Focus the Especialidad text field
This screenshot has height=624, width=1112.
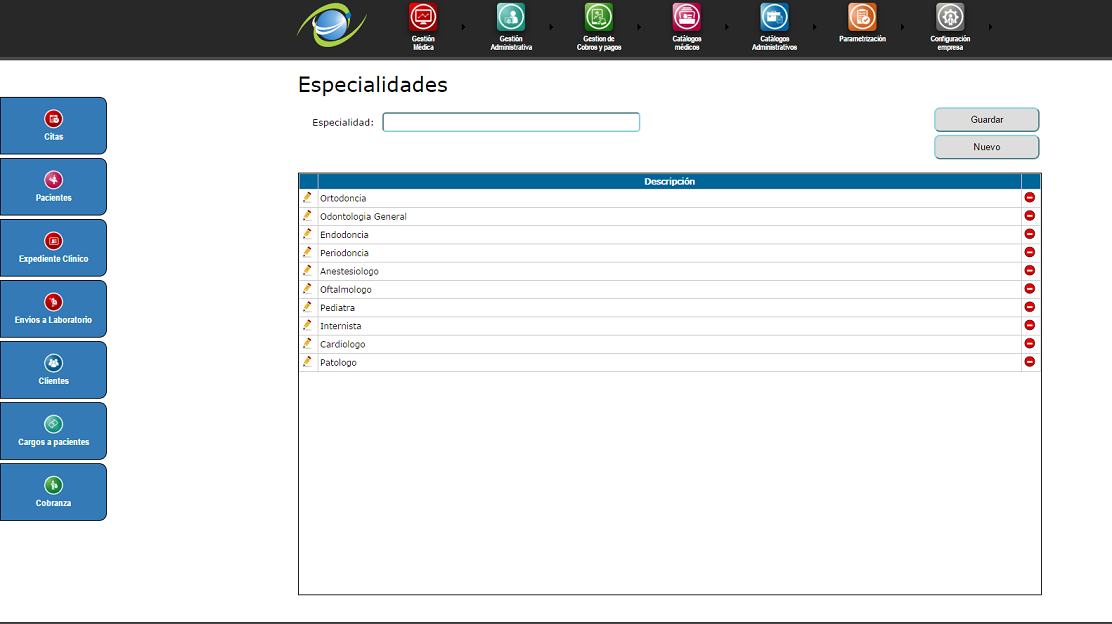tap(511, 122)
